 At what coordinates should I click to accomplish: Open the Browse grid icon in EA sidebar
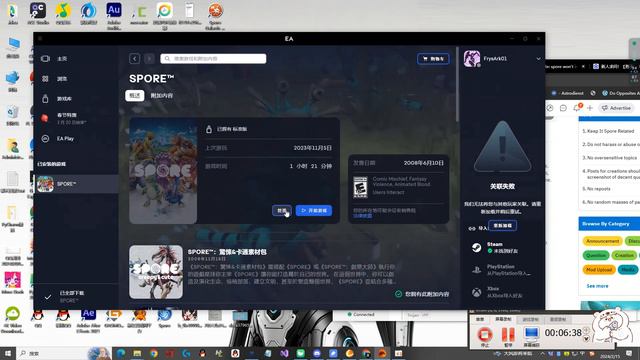(45, 79)
